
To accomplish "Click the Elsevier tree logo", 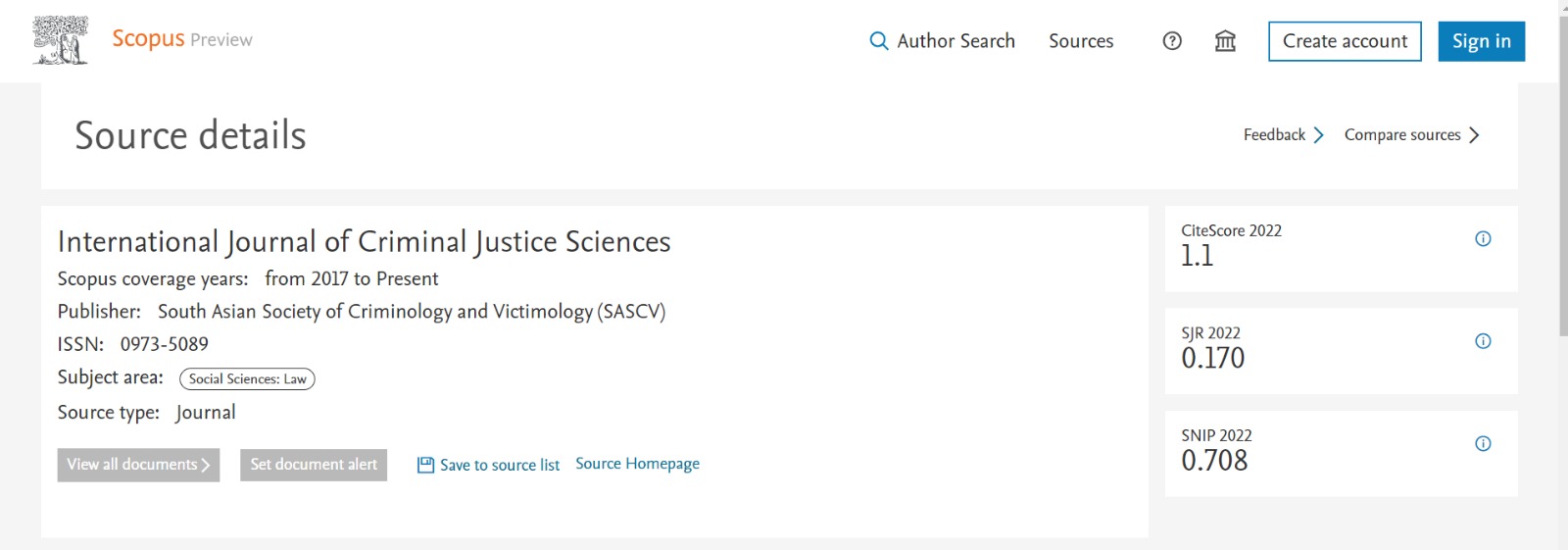I will click(x=61, y=41).
